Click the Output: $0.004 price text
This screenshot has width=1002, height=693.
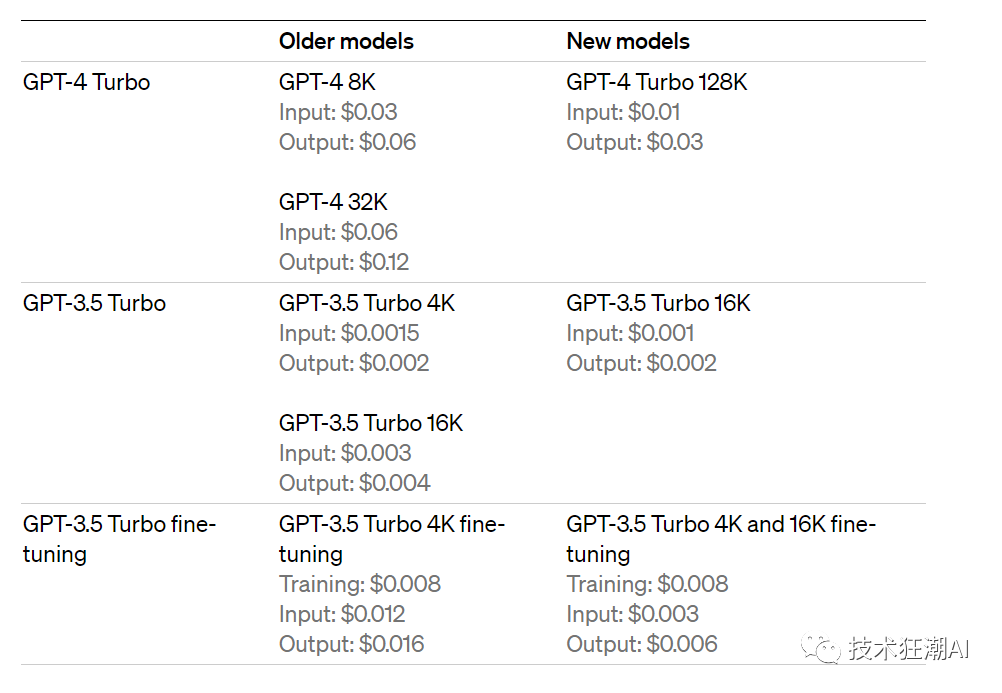[x=355, y=483]
